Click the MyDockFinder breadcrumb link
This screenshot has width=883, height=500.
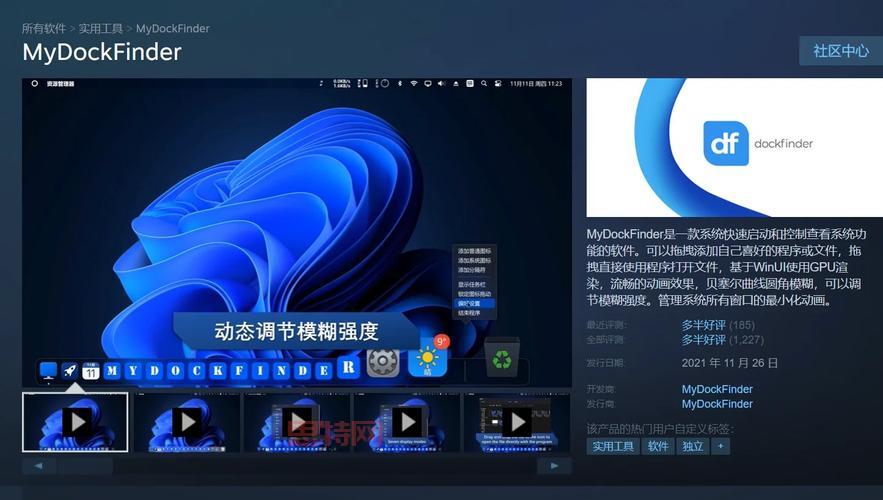(x=173, y=28)
